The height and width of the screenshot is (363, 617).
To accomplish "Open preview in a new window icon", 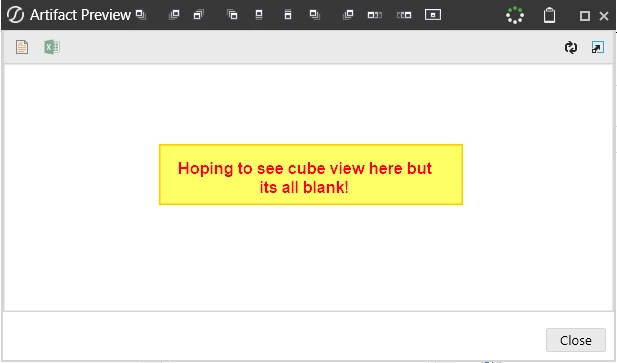I will [x=598, y=47].
